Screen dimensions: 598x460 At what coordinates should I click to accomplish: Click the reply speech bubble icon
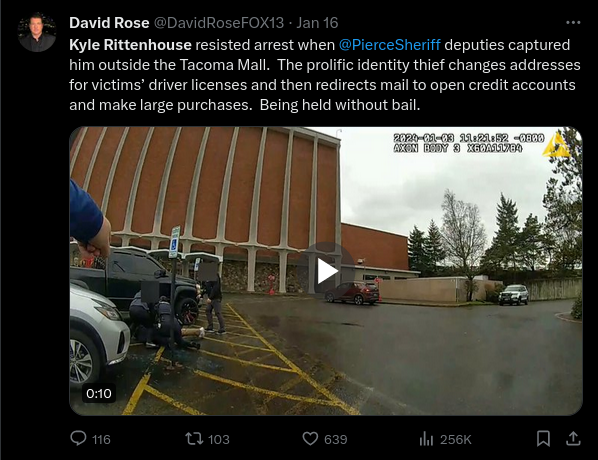79,438
